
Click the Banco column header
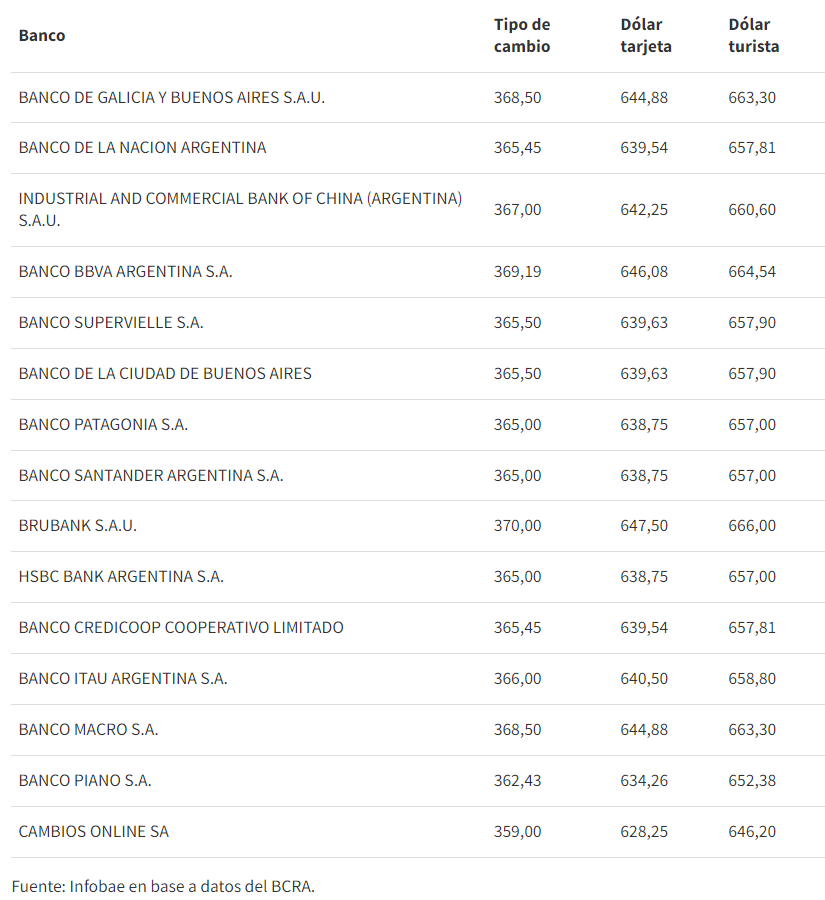tap(42, 36)
